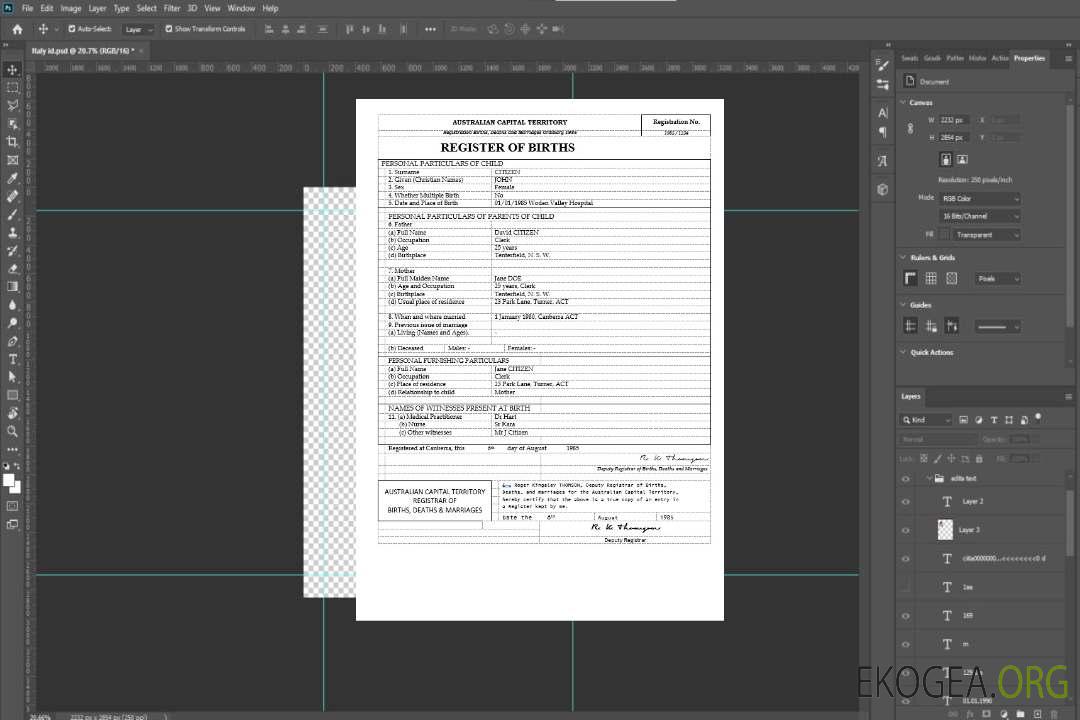Screen dimensions: 1080x720
Task: Select the Move tool in the toolbar
Action: click(13, 70)
